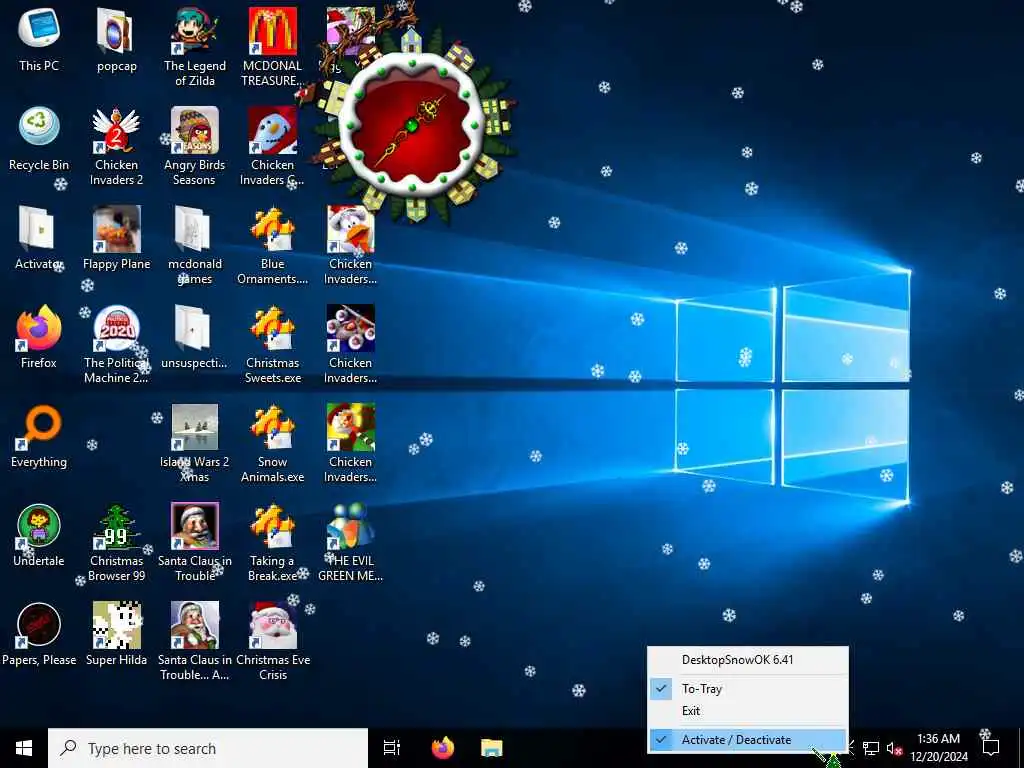This screenshot has width=1024, height=768.
Task: Open mcdonald games folder
Action: (195, 246)
